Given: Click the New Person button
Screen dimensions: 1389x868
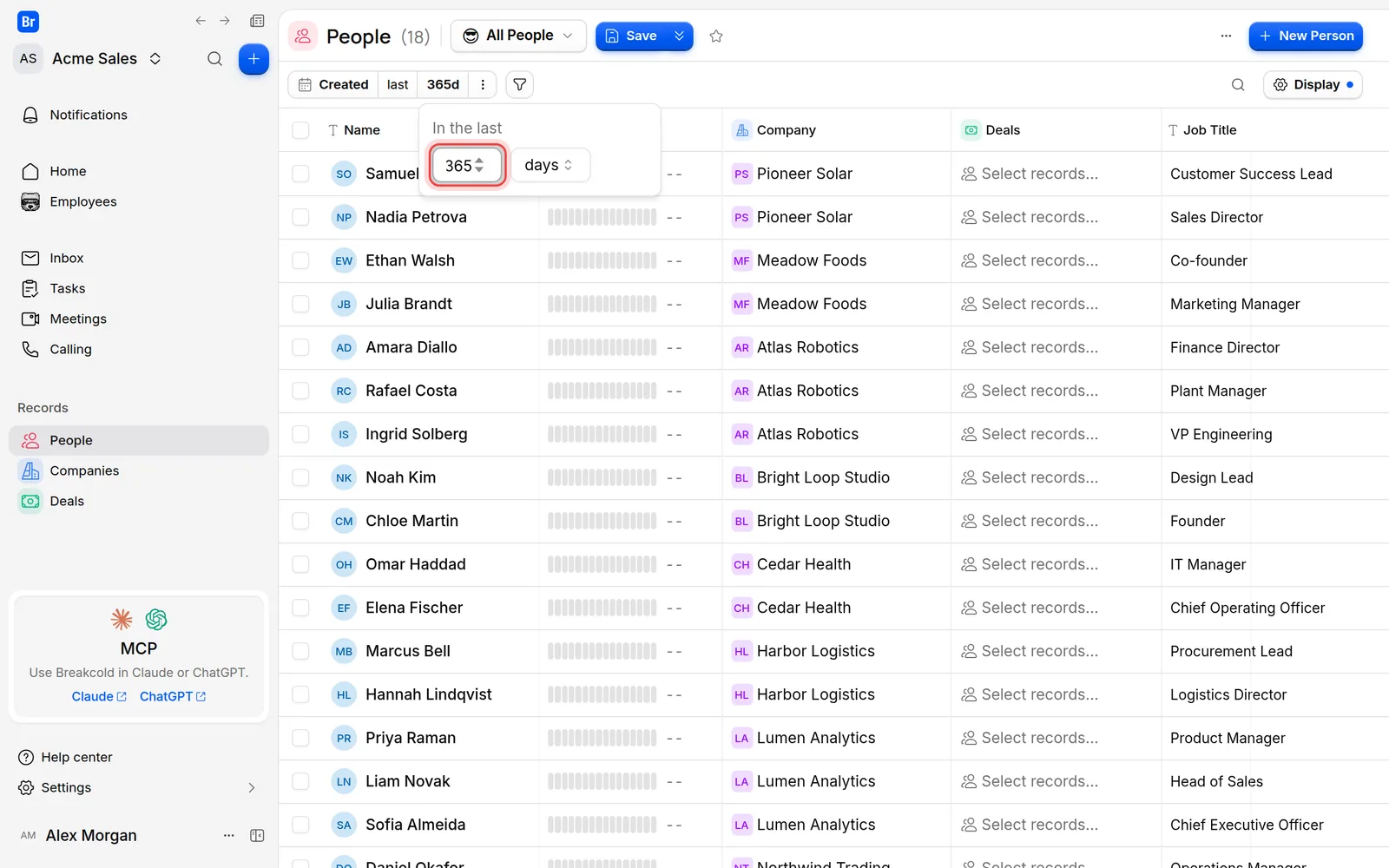Looking at the screenshot, I should tap(1306, 36).
